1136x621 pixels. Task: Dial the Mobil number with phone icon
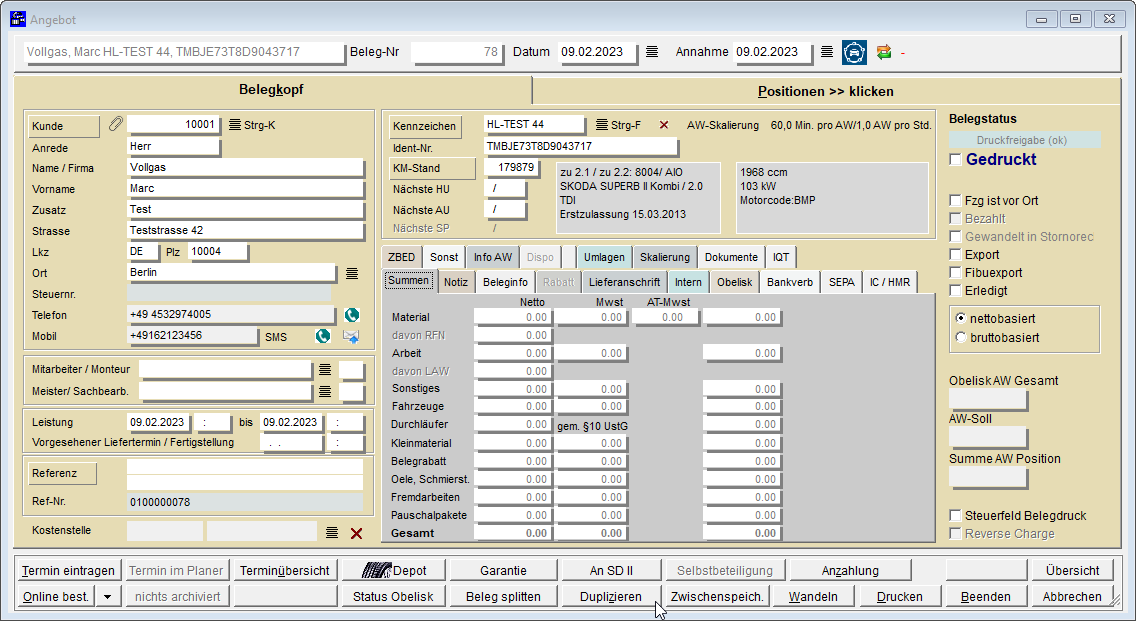point(323,336)
